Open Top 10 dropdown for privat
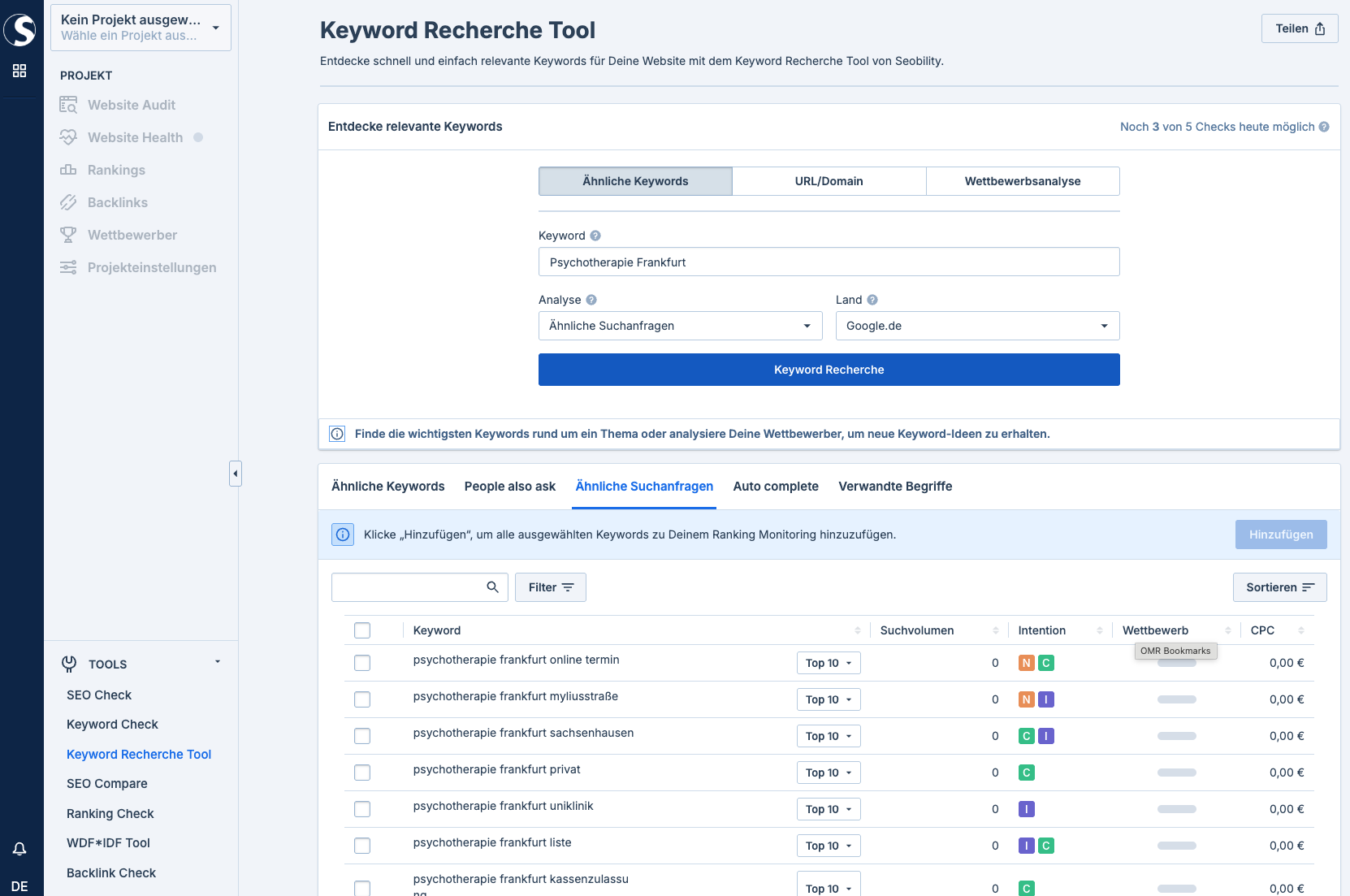The image size is (1350, 896). click(x=829, y=773)
